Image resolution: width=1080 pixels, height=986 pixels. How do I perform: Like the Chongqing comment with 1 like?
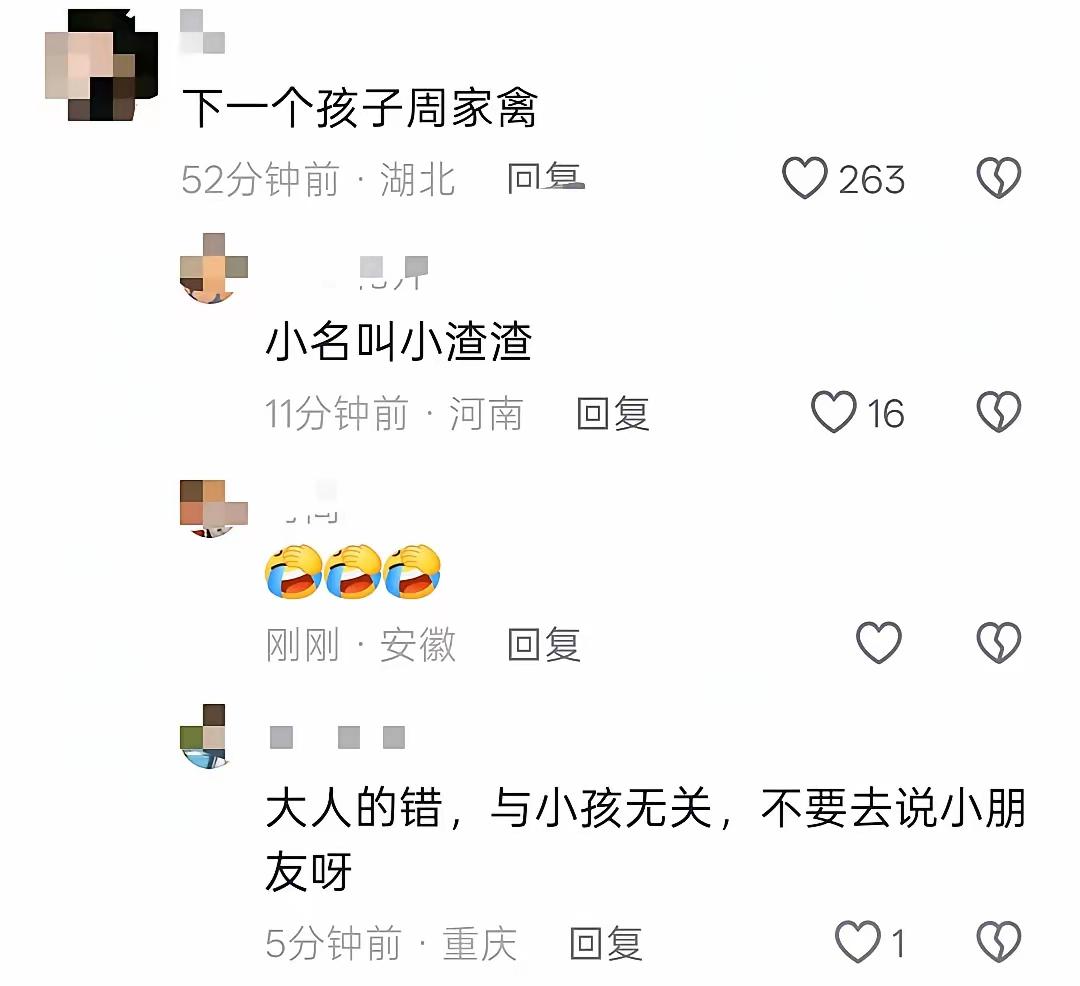pyautogui.click(x=858, y=942)
